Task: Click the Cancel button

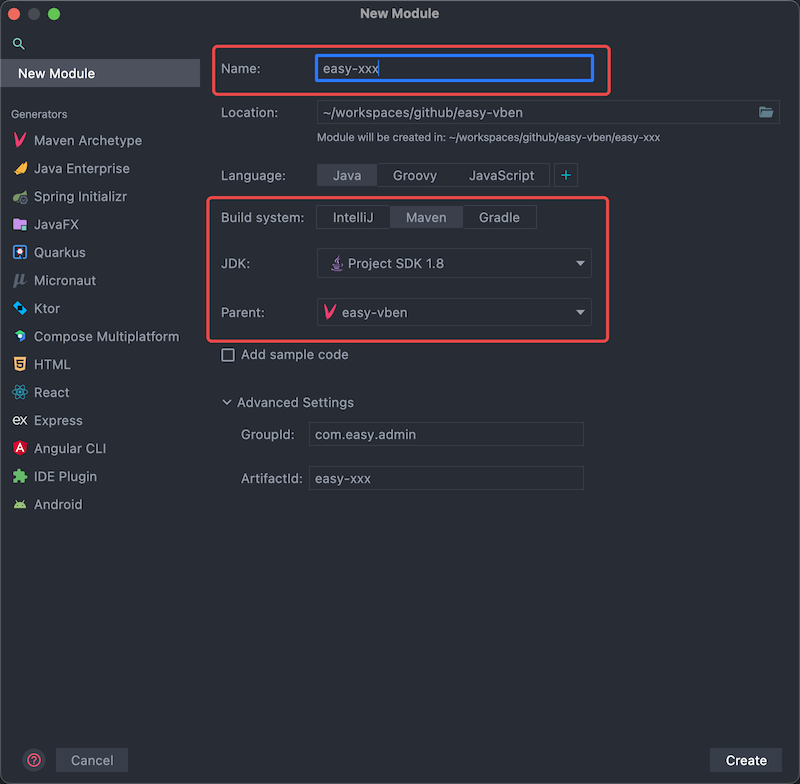Action: click(x=92, y=760)
